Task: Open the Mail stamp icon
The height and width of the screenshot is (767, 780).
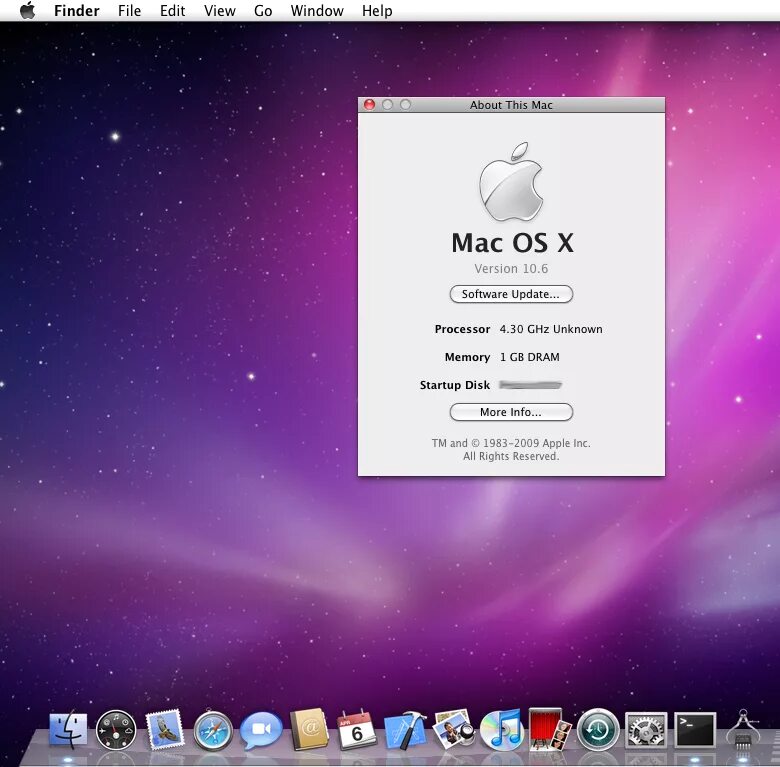Action: pos(165,730)
